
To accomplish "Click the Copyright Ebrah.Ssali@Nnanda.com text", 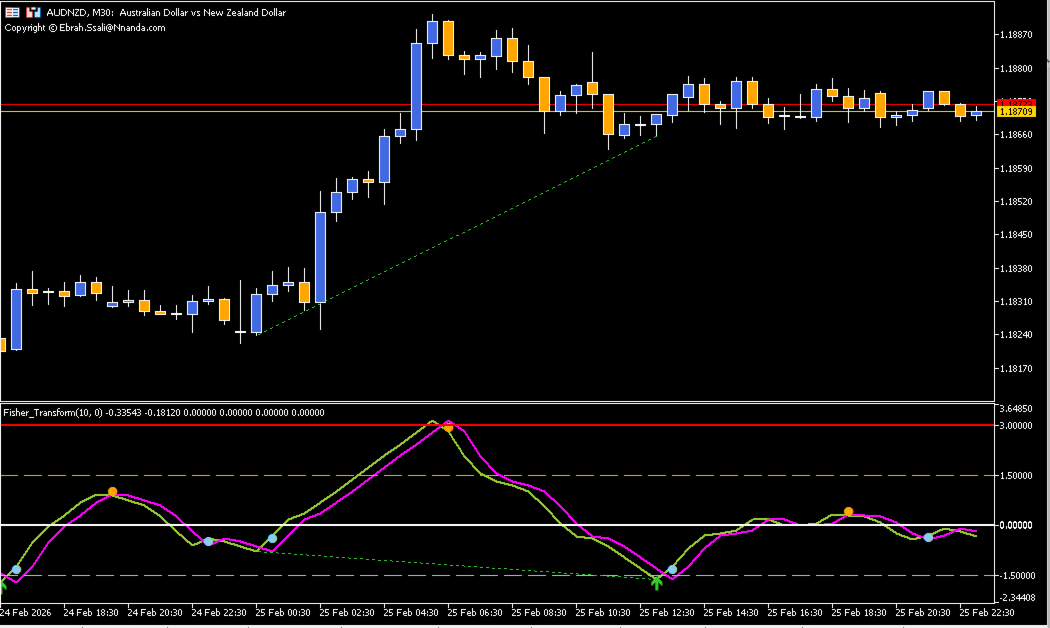I will click(85, 27).
